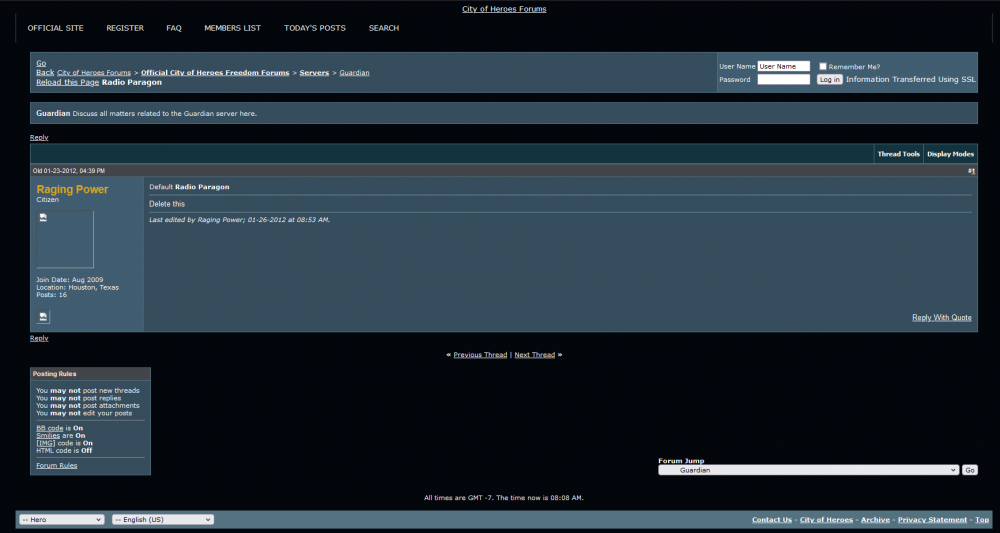Image resolution: width=1000 pixels, height=533 pixels.
Task: Click into the Password field
Action: [783, 79]
